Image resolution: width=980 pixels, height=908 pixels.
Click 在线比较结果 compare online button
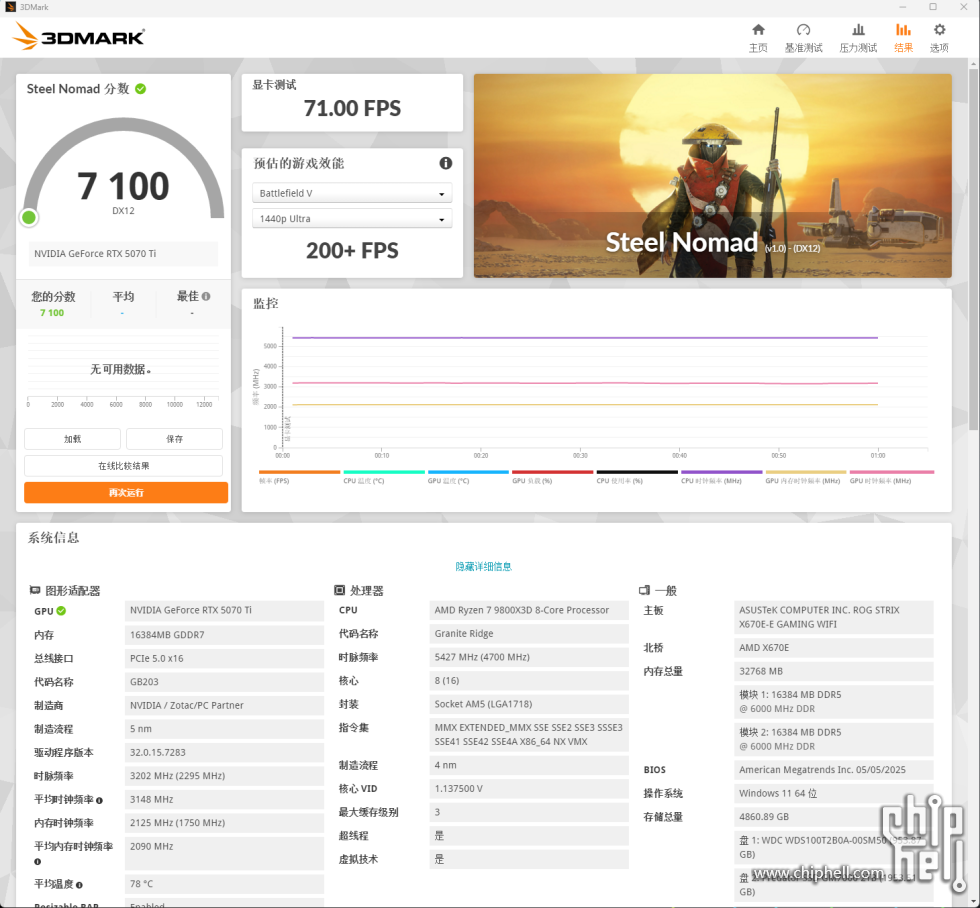click(x=124, y=466)
